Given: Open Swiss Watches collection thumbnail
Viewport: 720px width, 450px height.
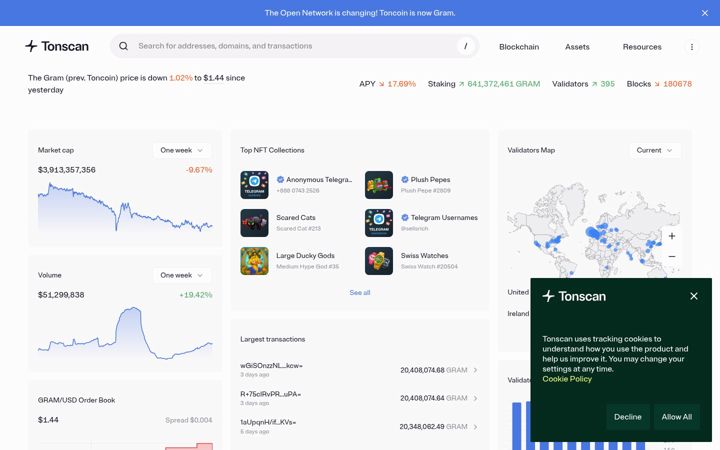Looking at the screenshot, I should (379, 261).
